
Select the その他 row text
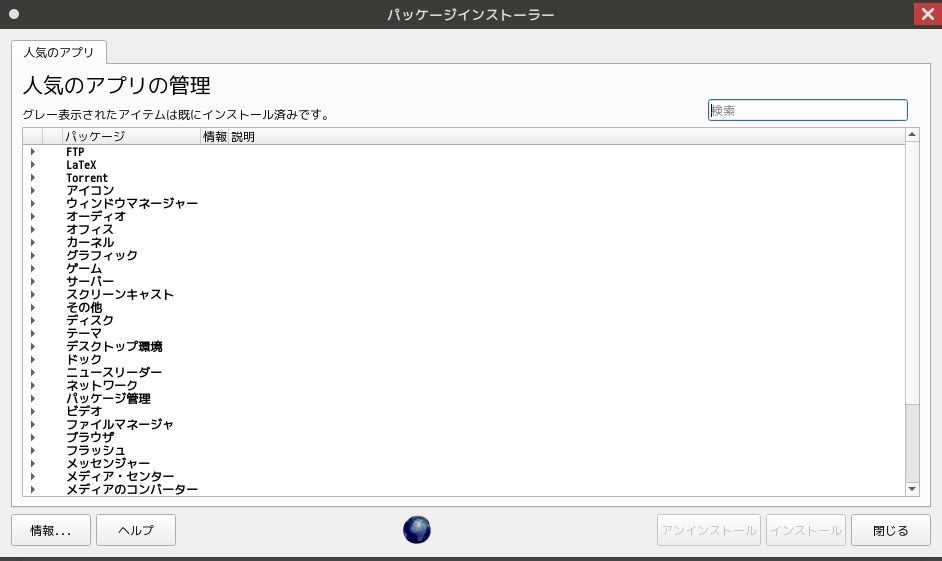coord(84,308)
